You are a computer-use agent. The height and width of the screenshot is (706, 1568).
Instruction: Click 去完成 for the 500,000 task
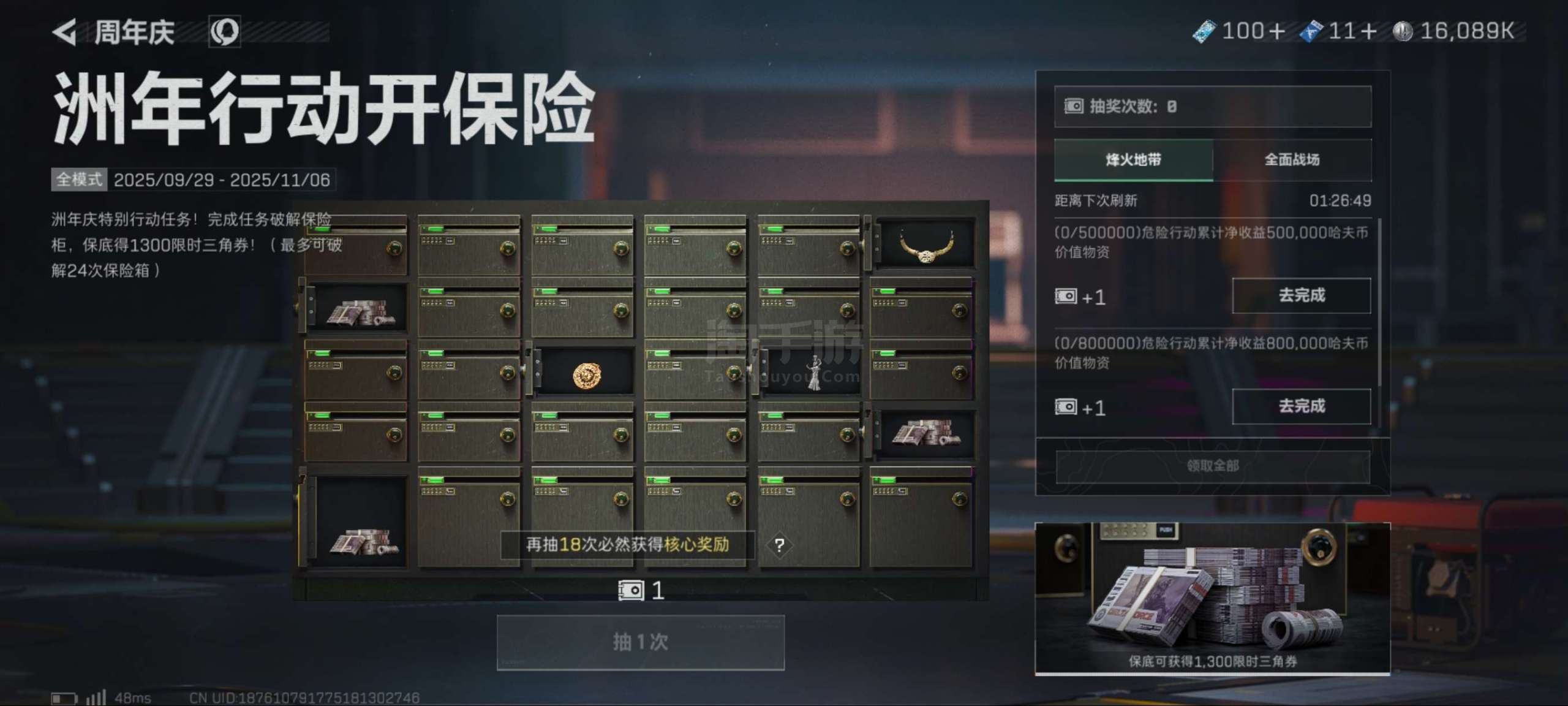coord(1302,295)
